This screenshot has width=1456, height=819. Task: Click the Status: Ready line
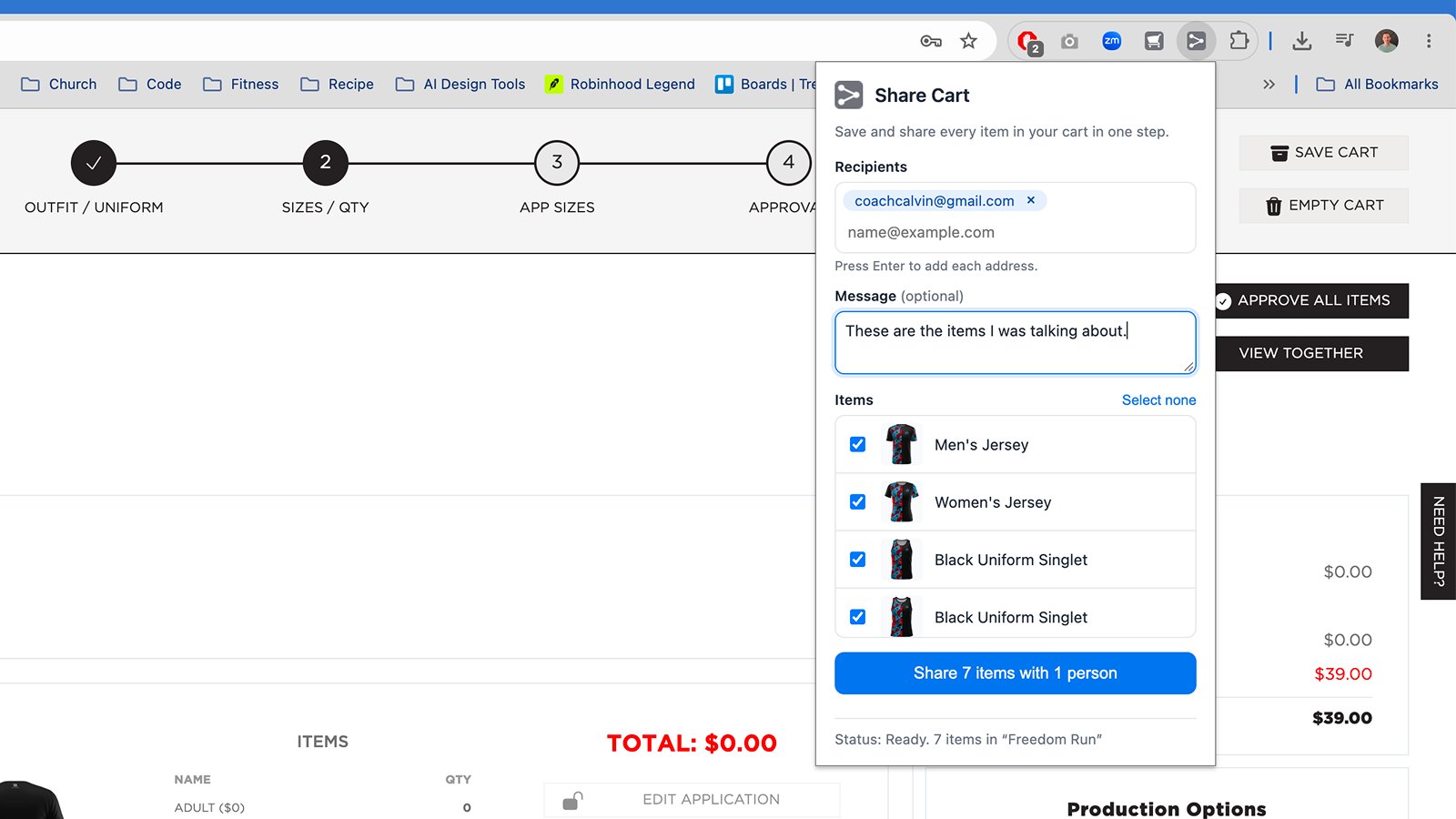(968, 740)
